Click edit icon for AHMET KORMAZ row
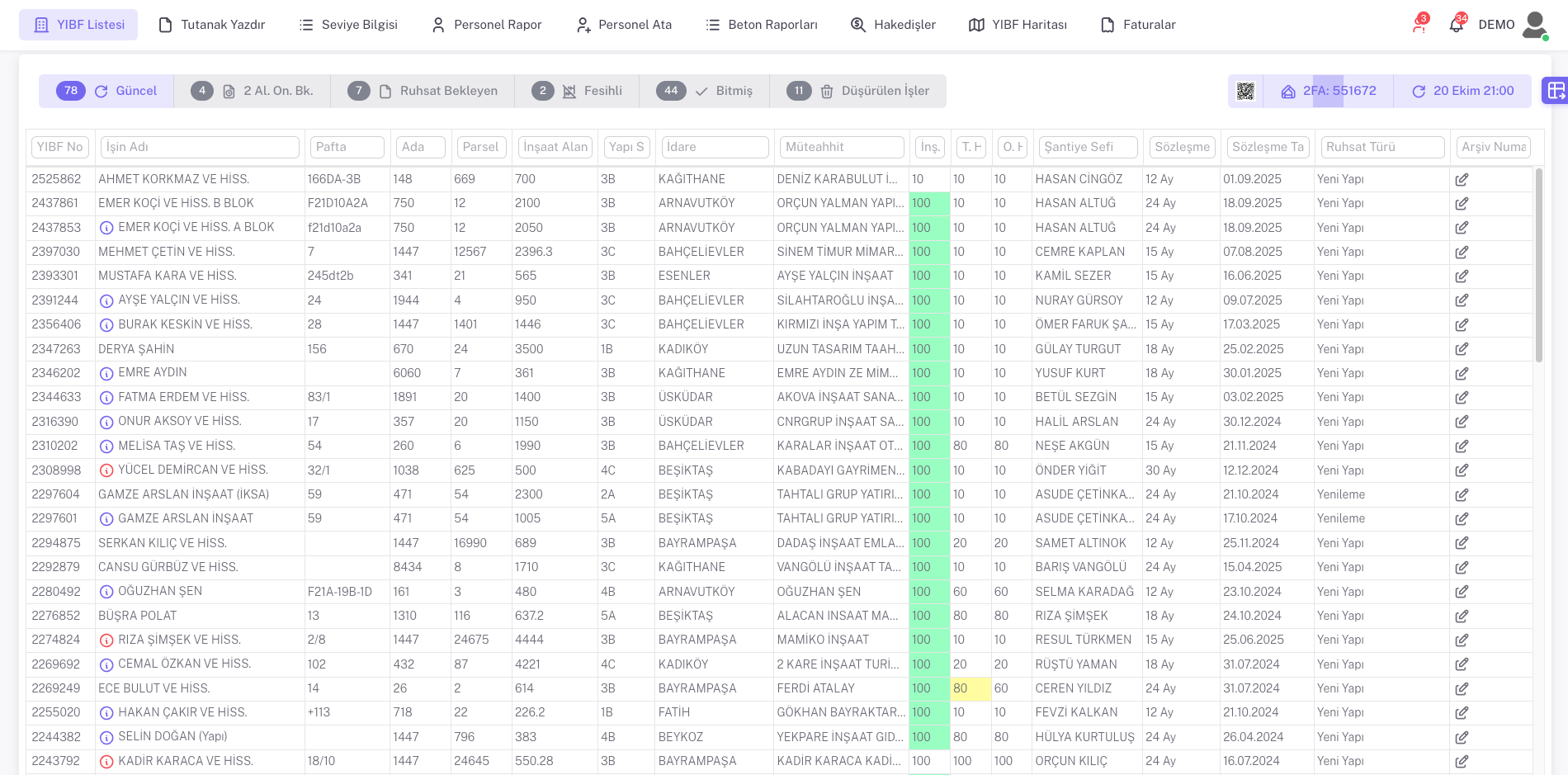The width and height of the screenshot is (1568, 775). (1462, 179)
